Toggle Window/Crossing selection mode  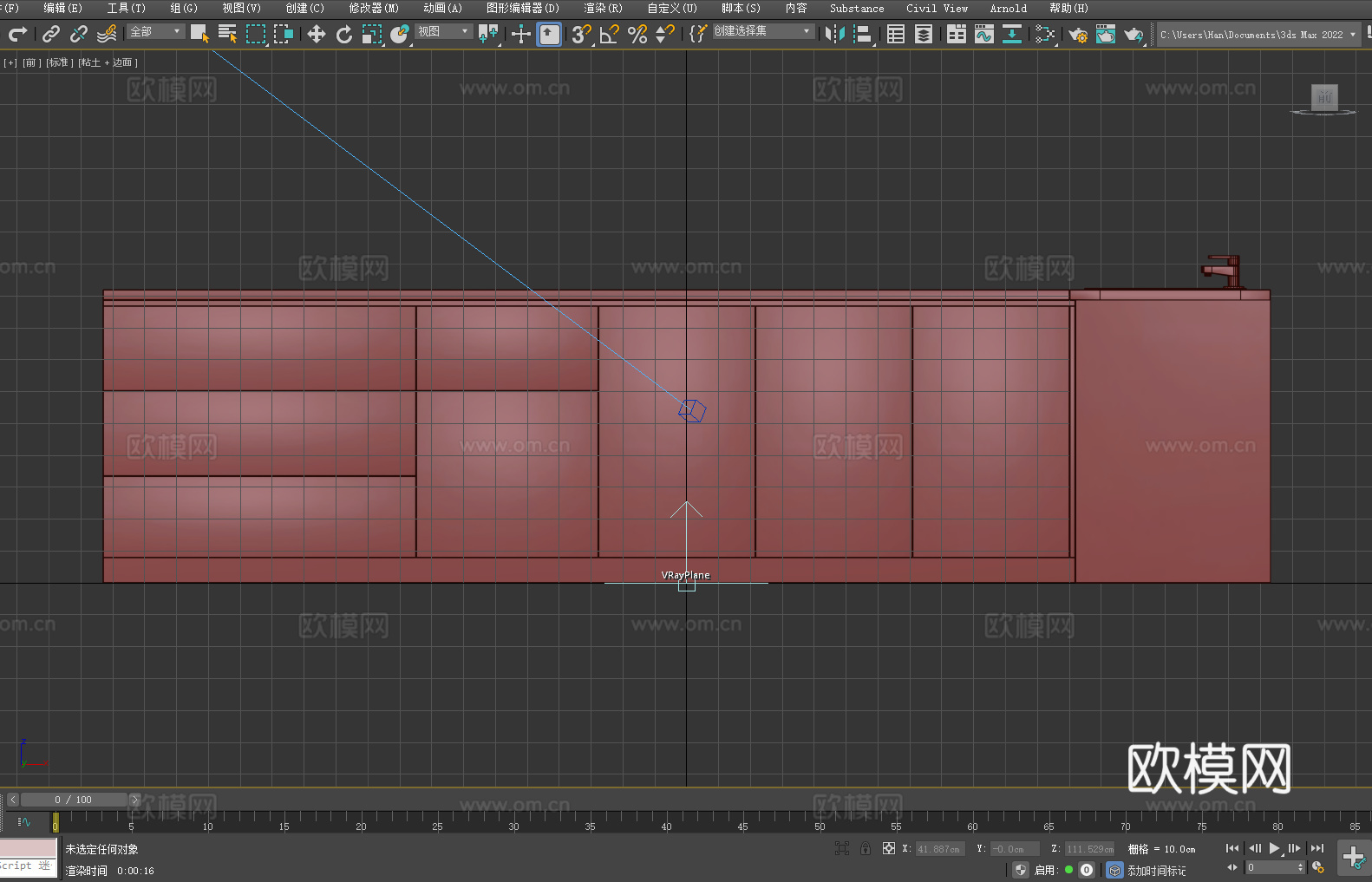(284, 34)
